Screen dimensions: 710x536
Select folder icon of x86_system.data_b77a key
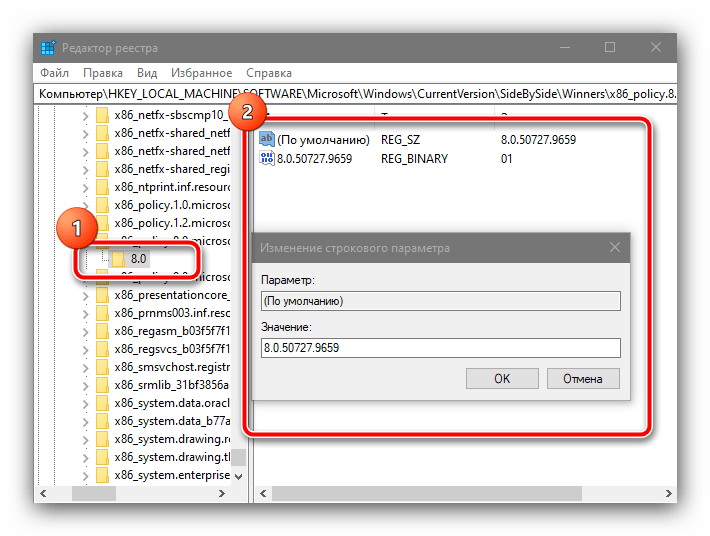(x=102, y=421)
